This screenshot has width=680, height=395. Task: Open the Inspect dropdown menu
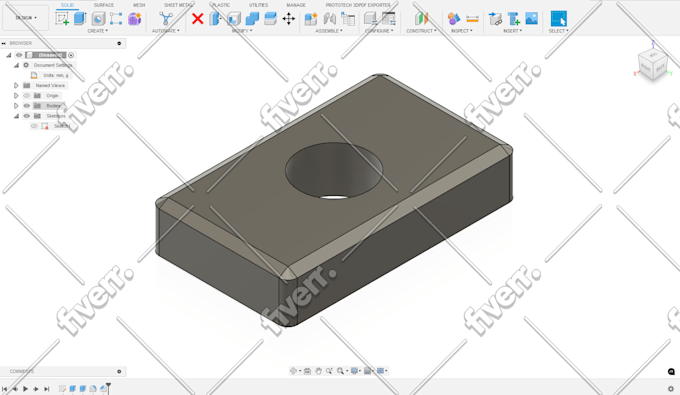point(462,31)
